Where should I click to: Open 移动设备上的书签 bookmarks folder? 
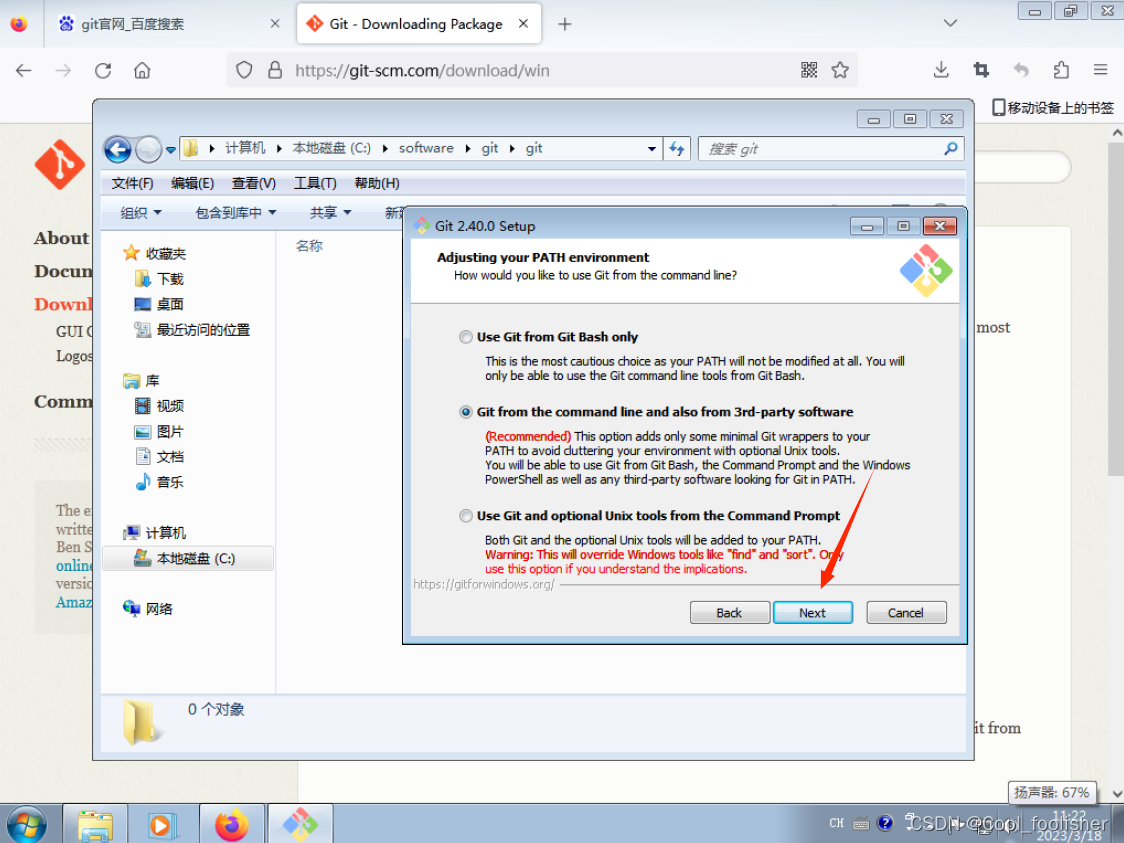1052,108
